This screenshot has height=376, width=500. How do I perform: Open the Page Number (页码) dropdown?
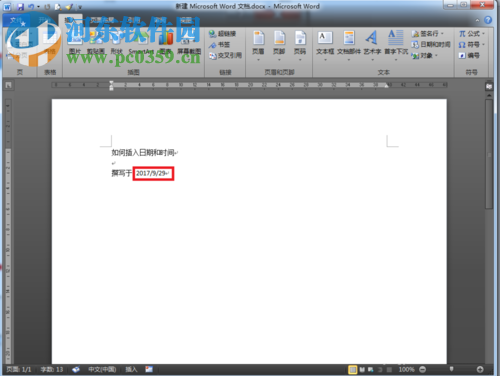(300, 45)
